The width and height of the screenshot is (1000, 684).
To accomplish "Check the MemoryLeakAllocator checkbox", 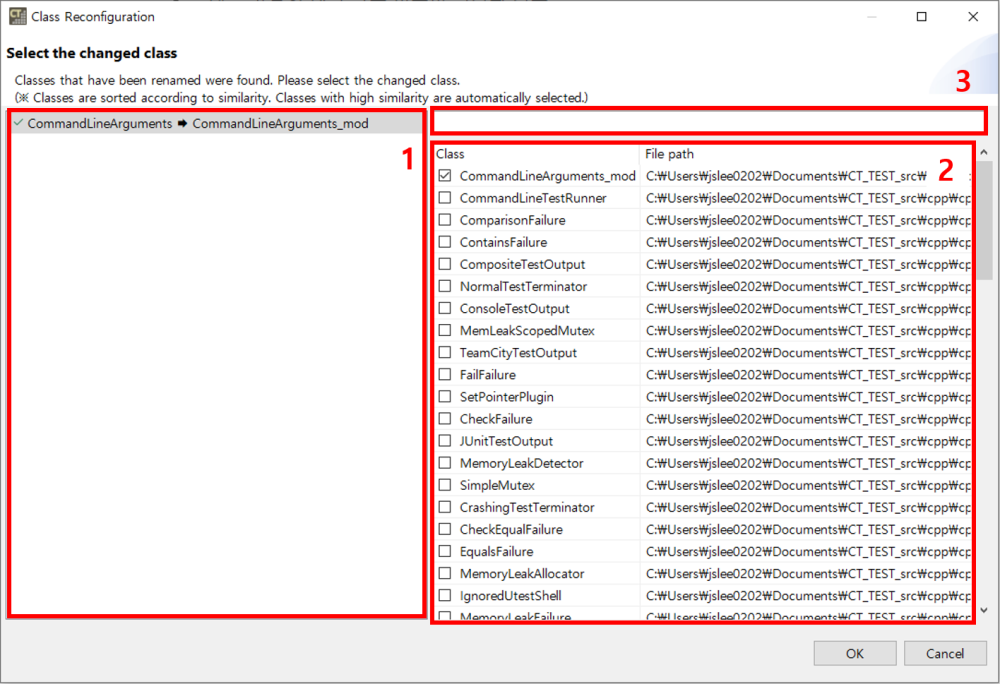I will (x=445, y=573).
